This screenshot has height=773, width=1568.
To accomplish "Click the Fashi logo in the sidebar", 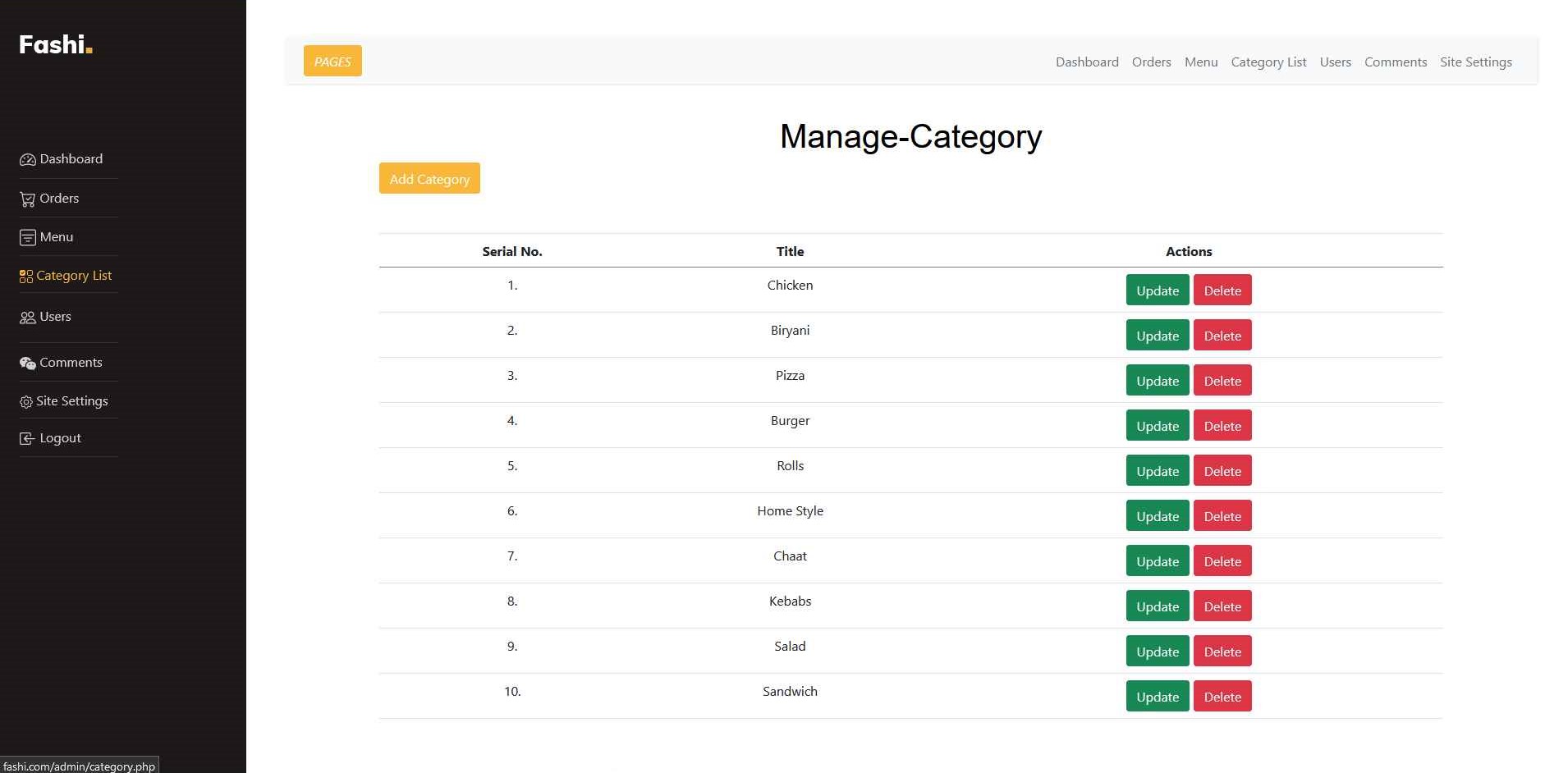I will pyautogui.click(x=55, y=44).
